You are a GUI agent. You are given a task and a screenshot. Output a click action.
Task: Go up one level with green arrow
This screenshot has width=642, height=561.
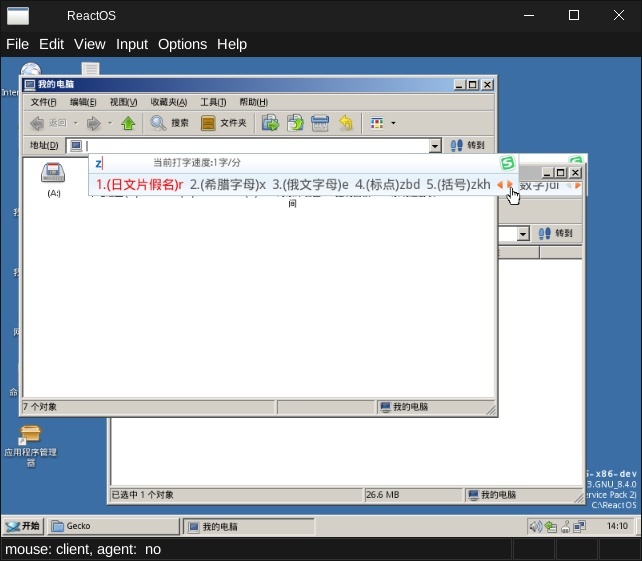point(128,123)
